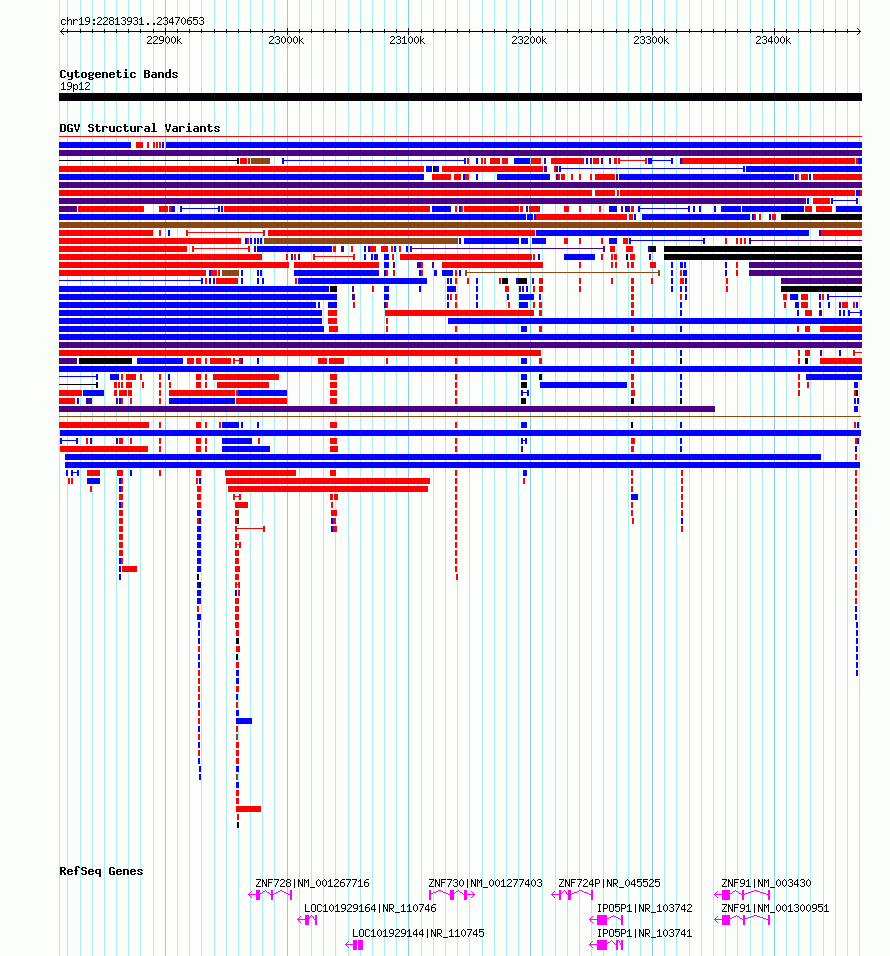890x956 pixels.
Task: Click the 23200k ruler label
Action: tap(529, 40)
